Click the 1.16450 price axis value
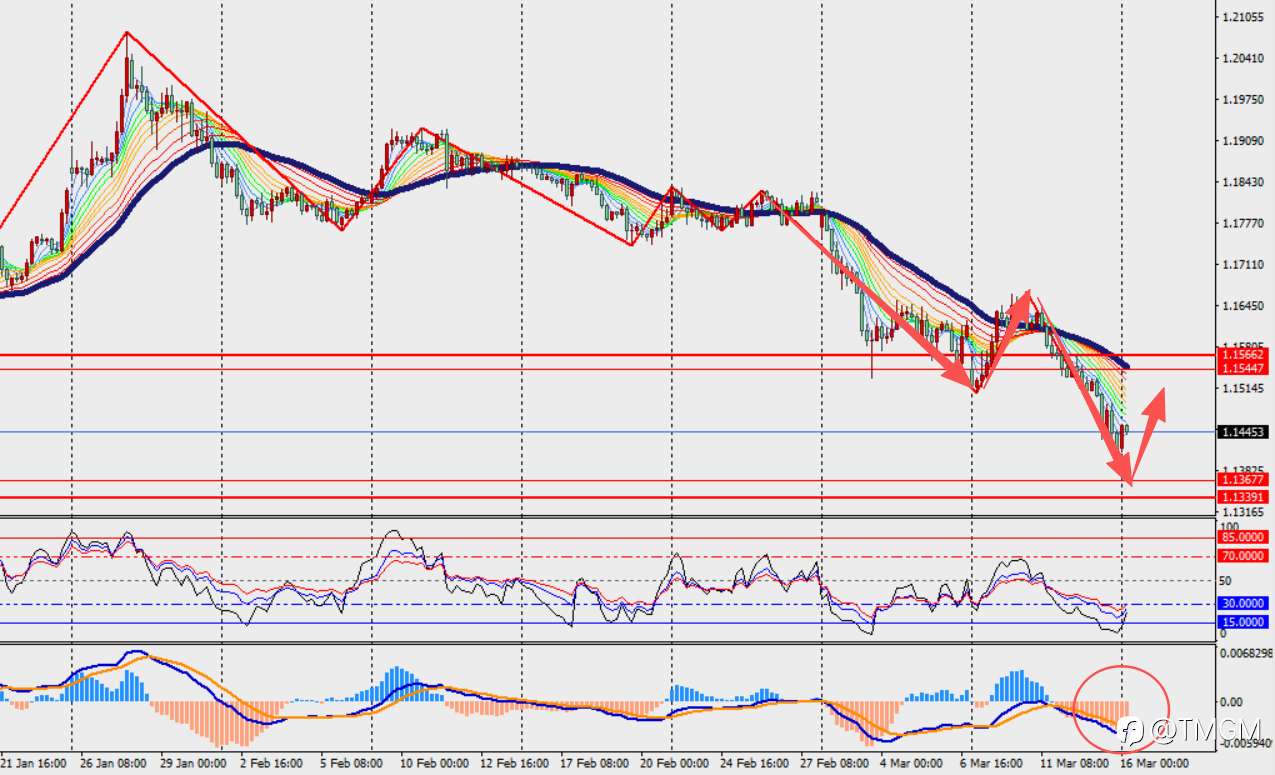The image size is (1275, 775). coord(1245,306)
